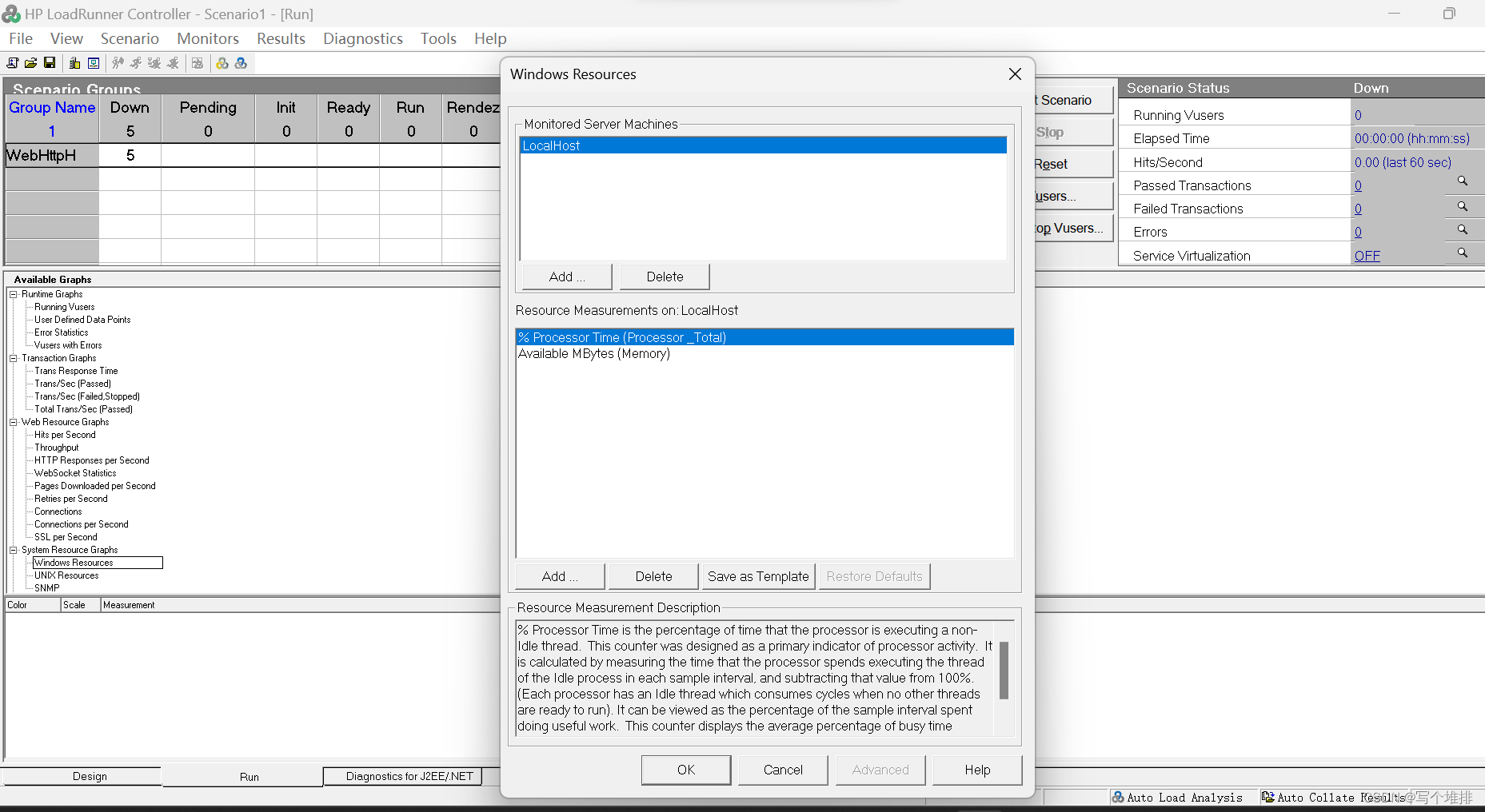Click the Service Virtualization OFF link
The image size is (1485, 812).
coord(1367,256)
